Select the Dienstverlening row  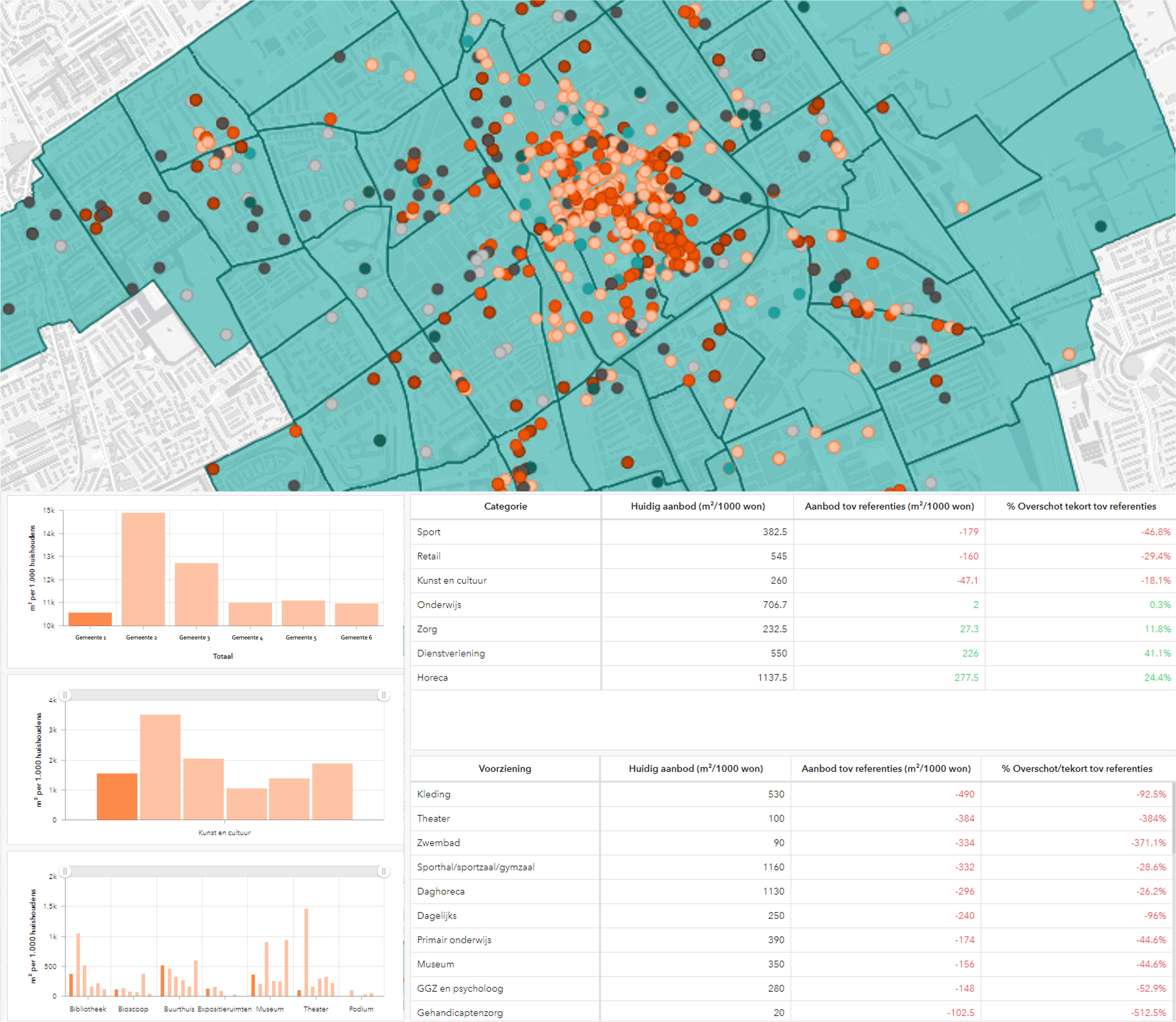pyautogui.click(x=793, y=654)
